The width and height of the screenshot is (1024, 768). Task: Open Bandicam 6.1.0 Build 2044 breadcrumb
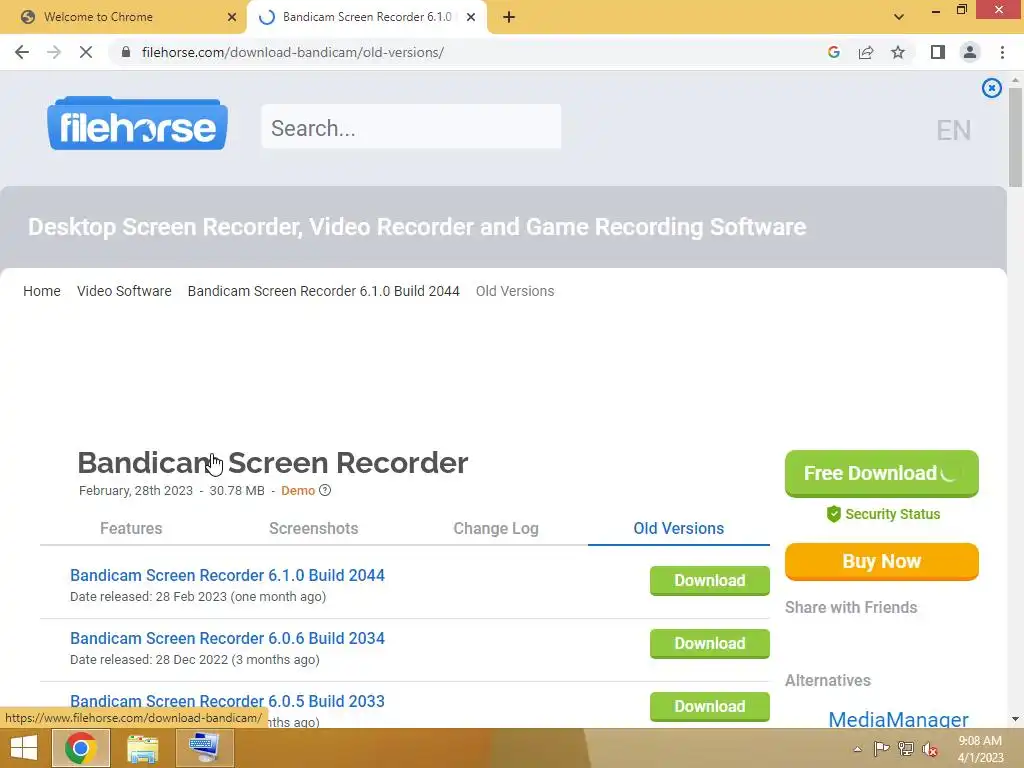(323, 291)
